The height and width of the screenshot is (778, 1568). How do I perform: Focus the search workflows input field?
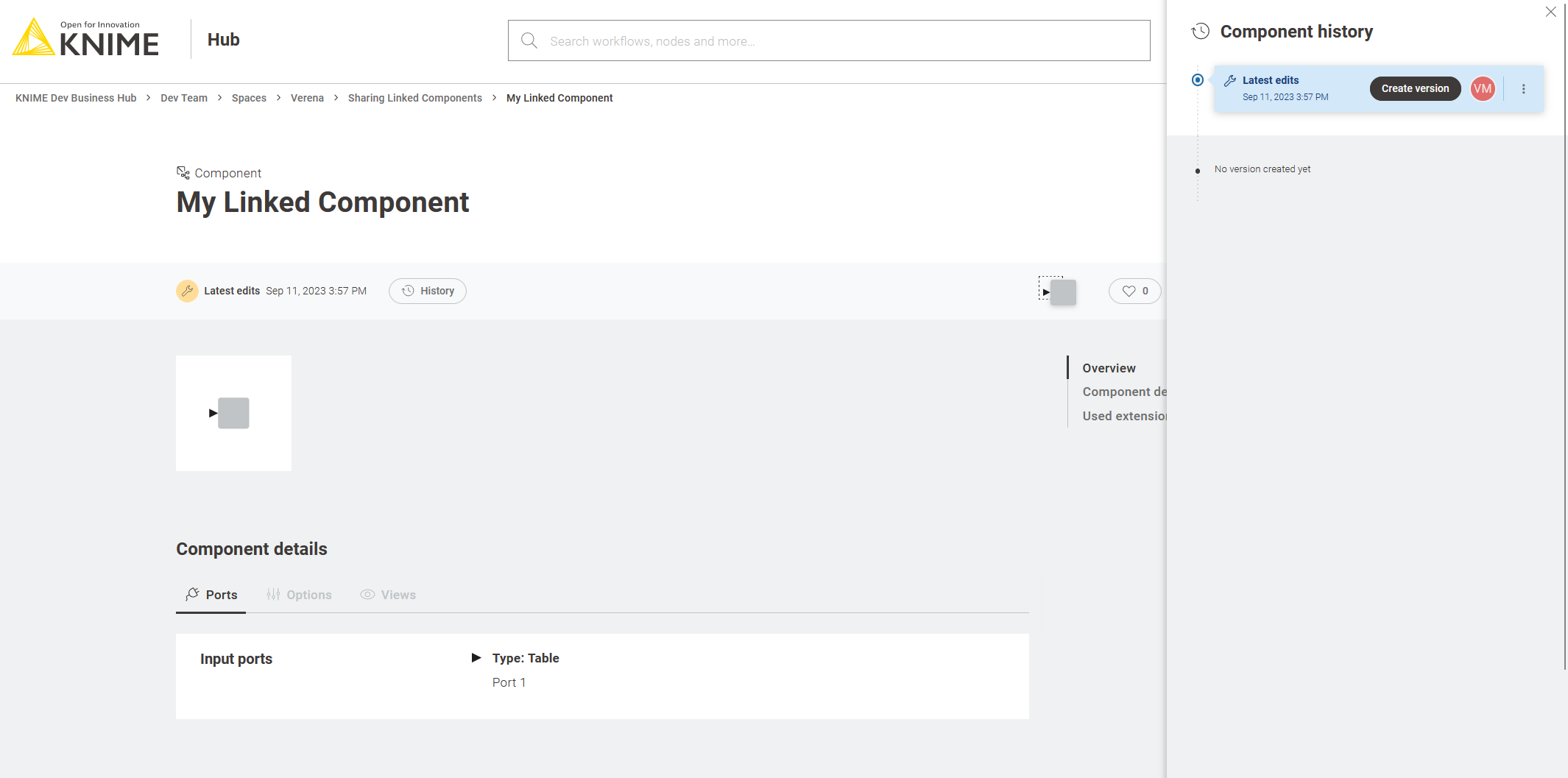829,40
